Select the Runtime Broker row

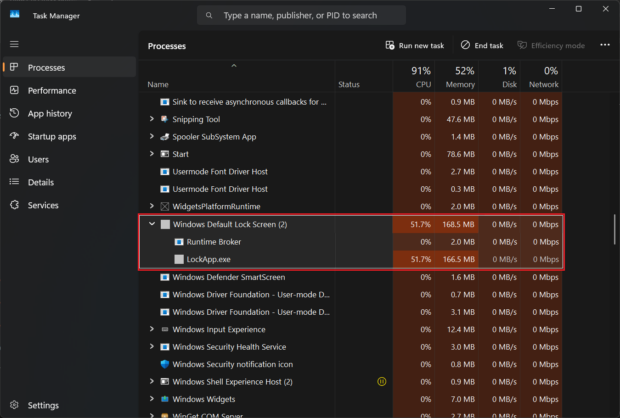(351, 242)
